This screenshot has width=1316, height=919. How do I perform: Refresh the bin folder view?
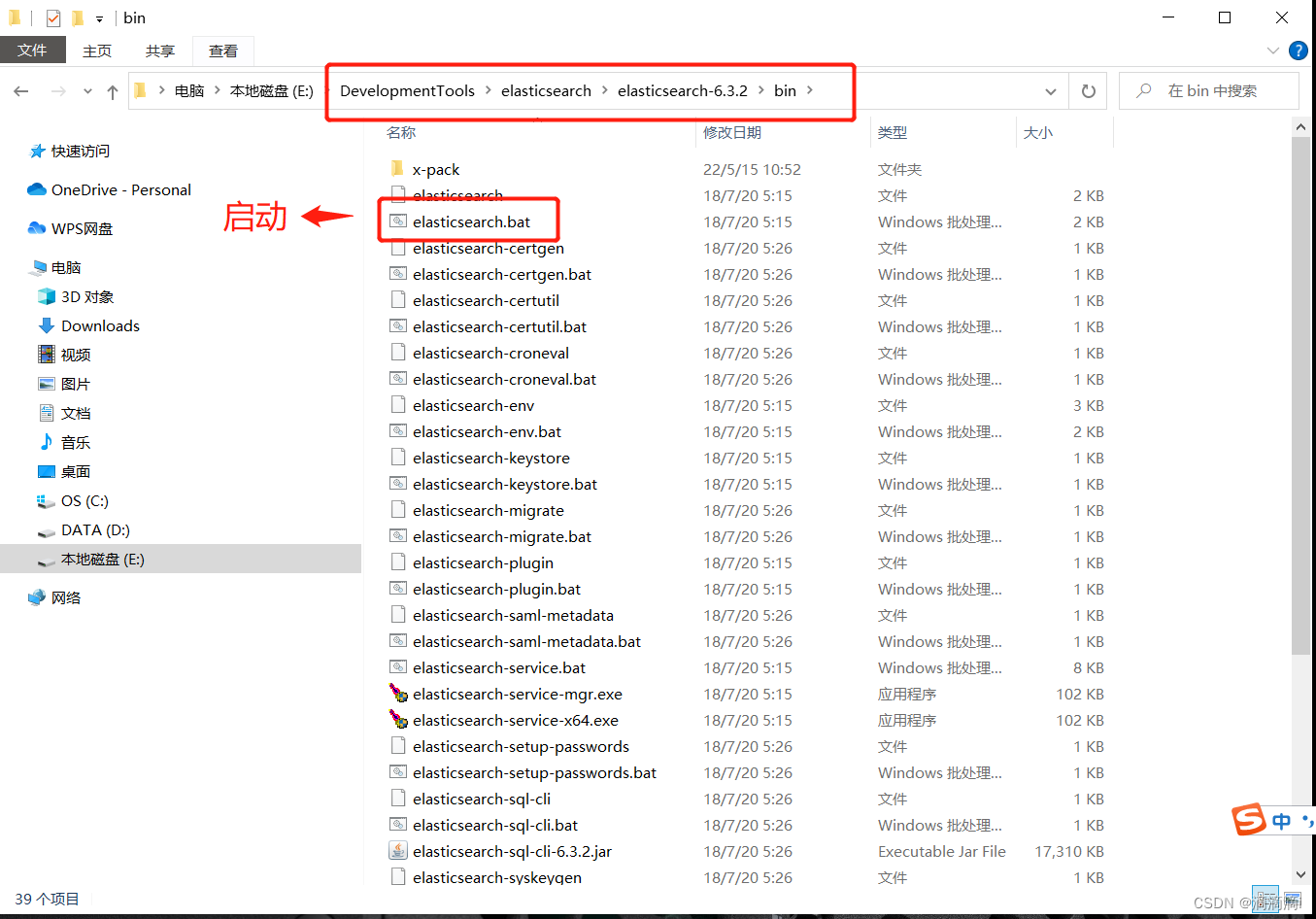pos(1089,91)
